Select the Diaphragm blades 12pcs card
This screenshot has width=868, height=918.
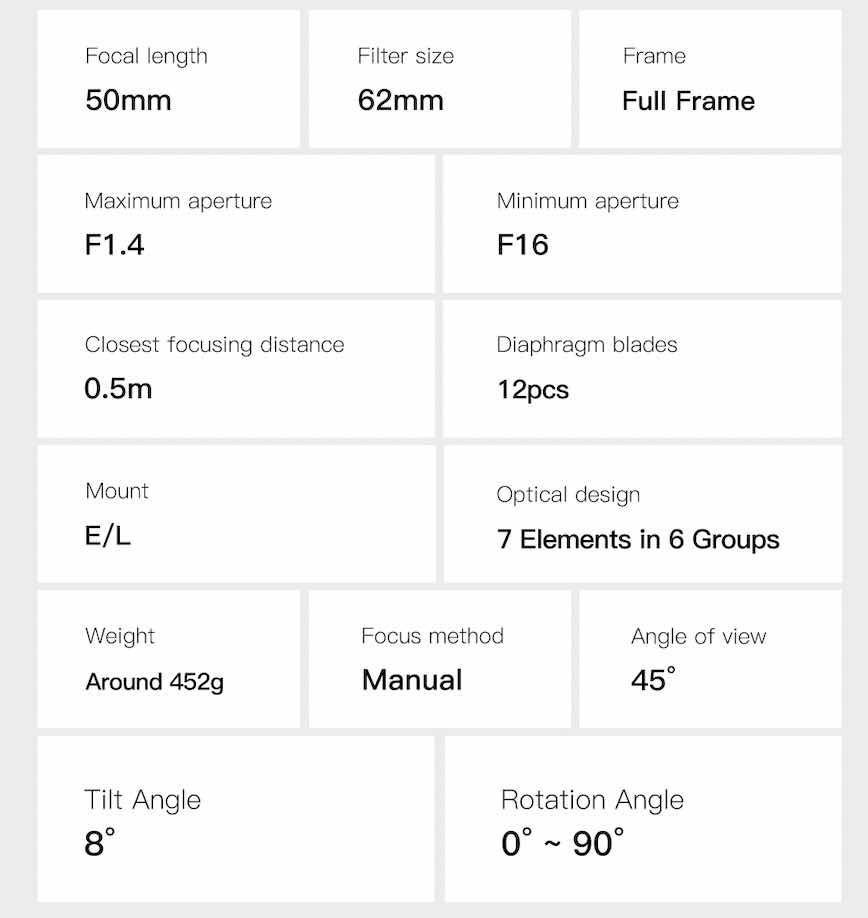point(642,369)
